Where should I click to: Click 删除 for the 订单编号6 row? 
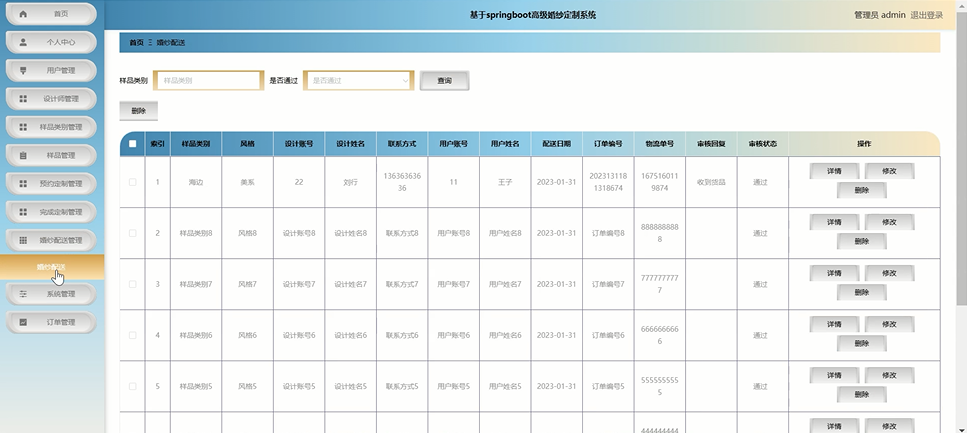click(862, 344)
